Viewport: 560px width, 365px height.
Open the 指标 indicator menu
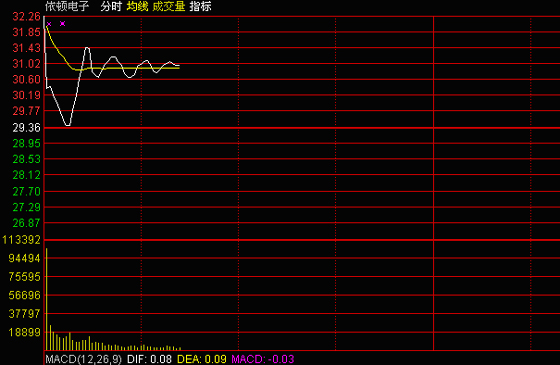click(200, 6)
